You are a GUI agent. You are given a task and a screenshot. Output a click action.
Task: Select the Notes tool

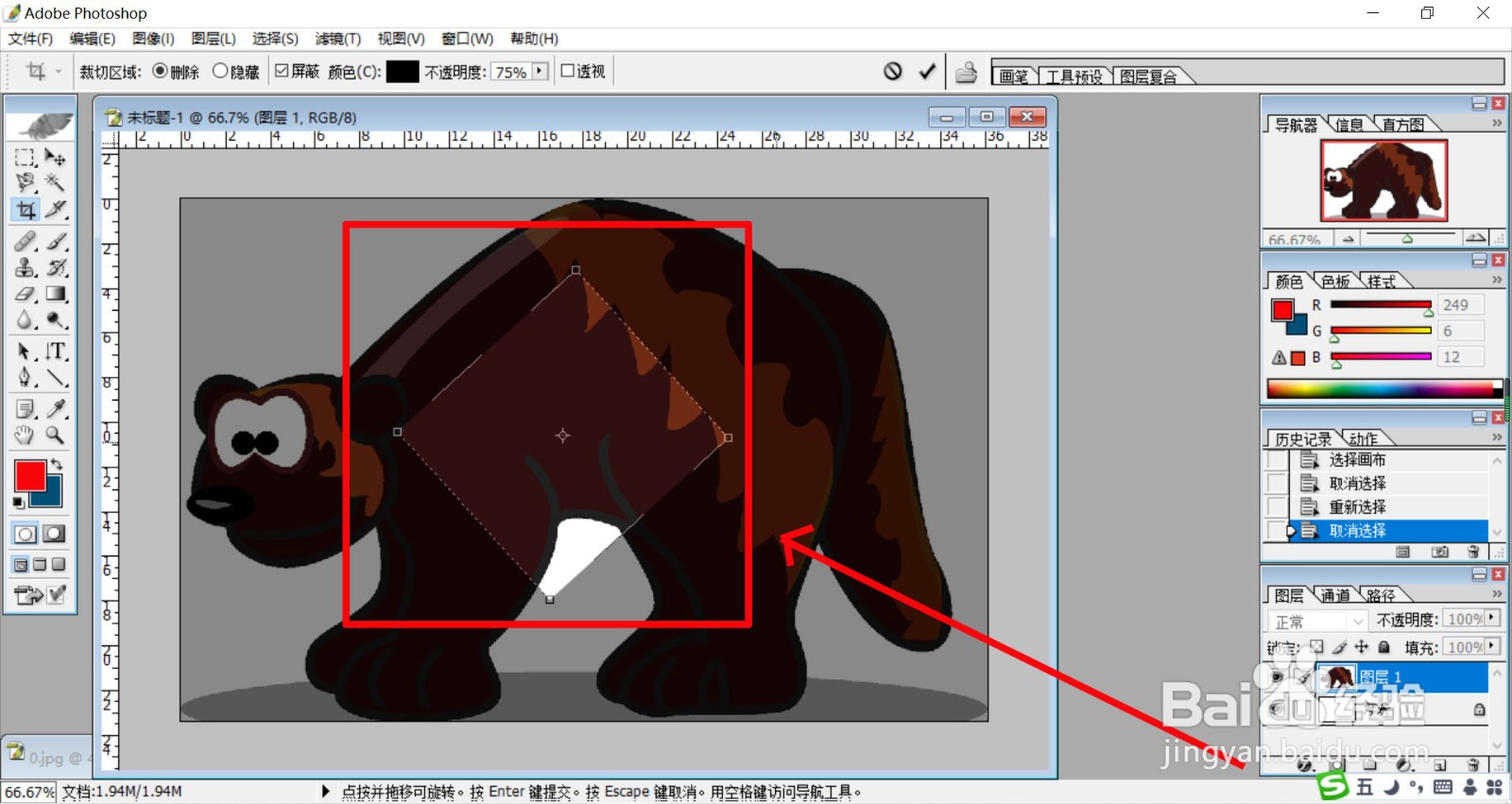point(26,409)
